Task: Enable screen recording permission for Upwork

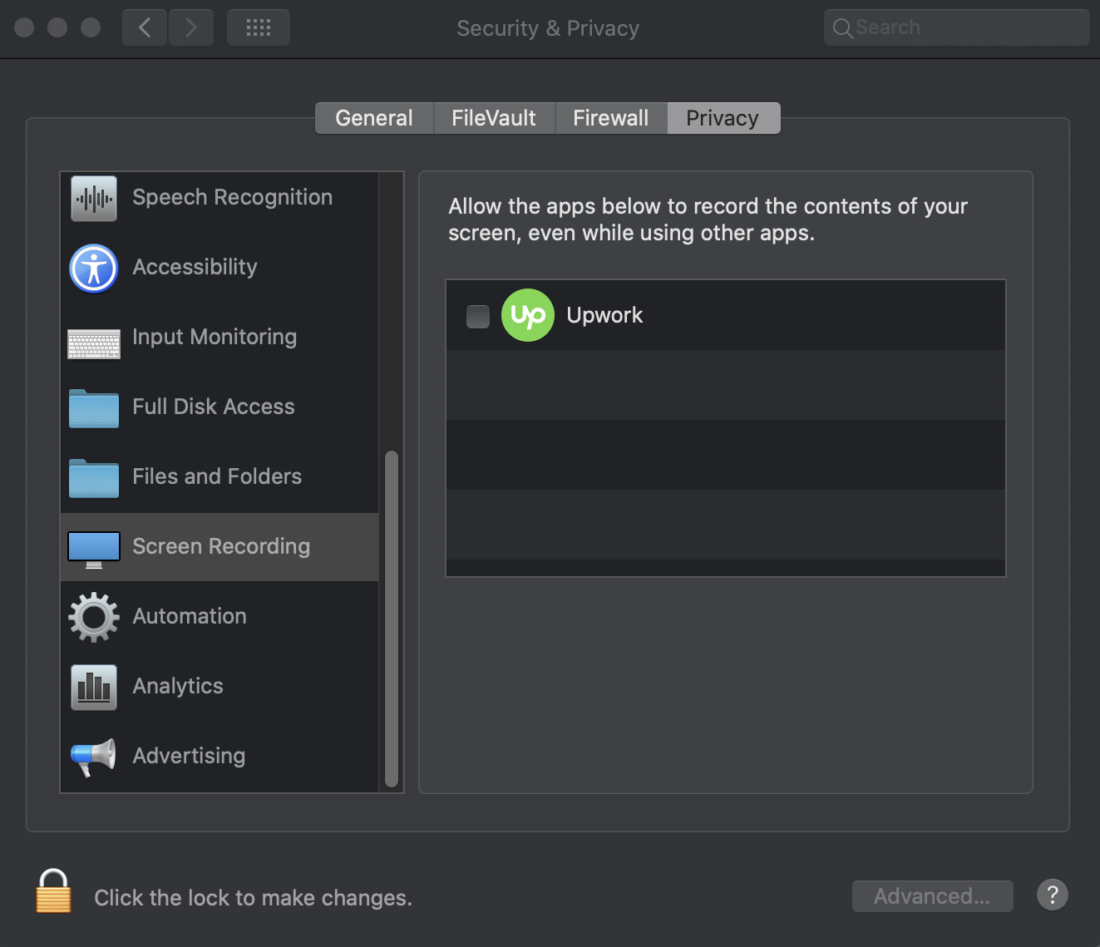Action: tap(478, 315)
